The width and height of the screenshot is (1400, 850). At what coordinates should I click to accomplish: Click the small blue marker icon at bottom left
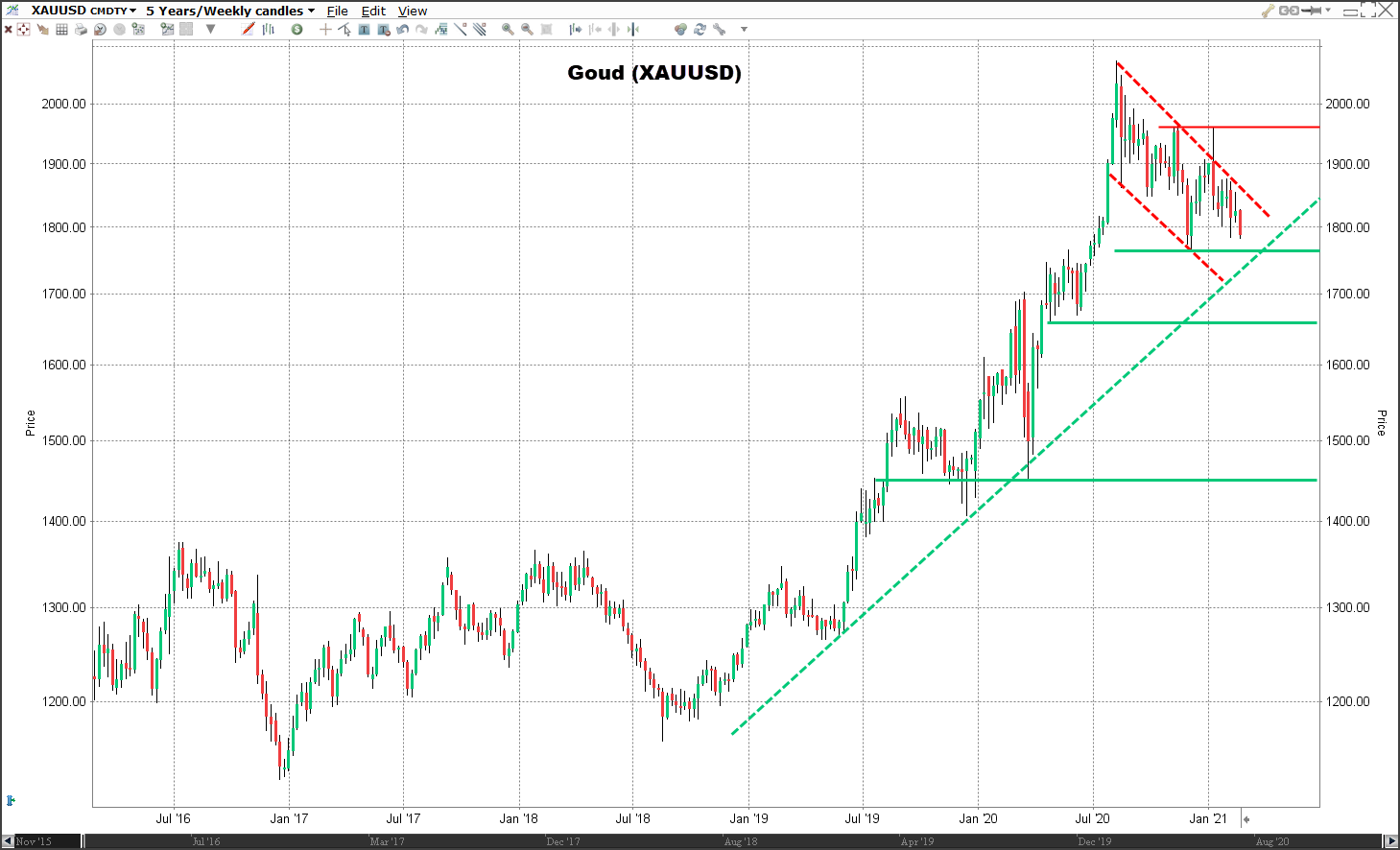pyautogui.click(x=11, y=800)
